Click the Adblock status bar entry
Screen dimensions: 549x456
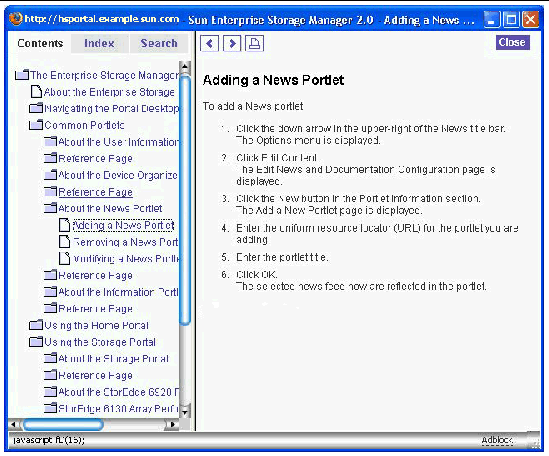pyautogui.click(x=497, y=440)
